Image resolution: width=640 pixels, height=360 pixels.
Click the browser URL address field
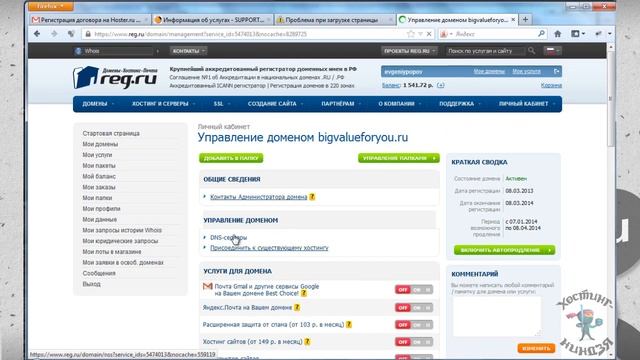tap(249, 34)
